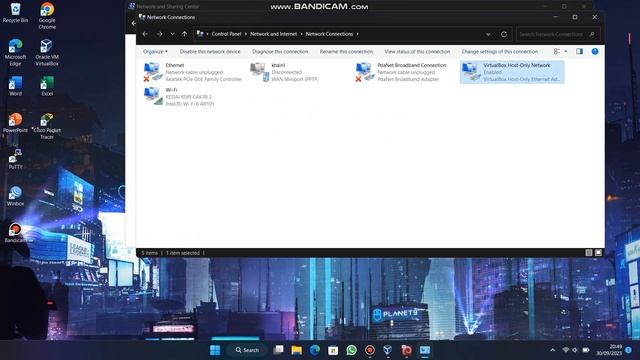Open the Organize dropdown menu
Viewport: 640px width, 360px height.
tap(155, 52)
